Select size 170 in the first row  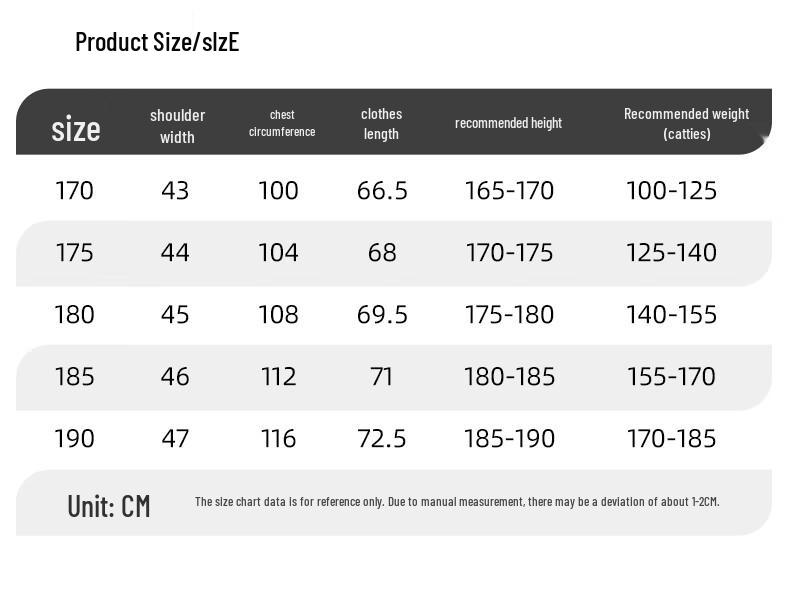(x=74, y=190)
